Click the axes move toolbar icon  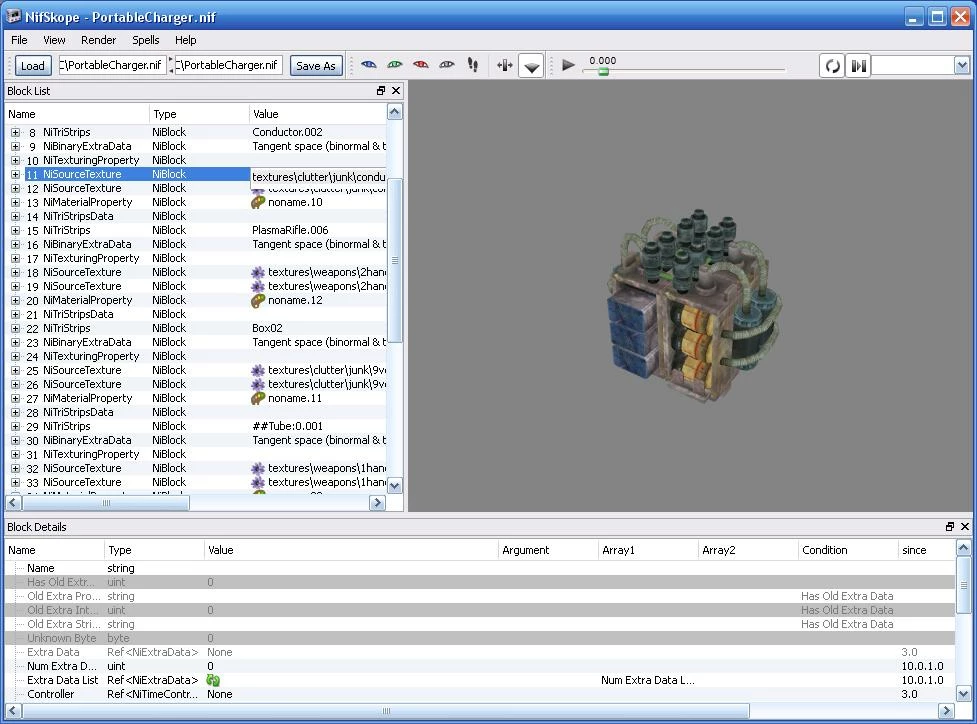point(505,65)
